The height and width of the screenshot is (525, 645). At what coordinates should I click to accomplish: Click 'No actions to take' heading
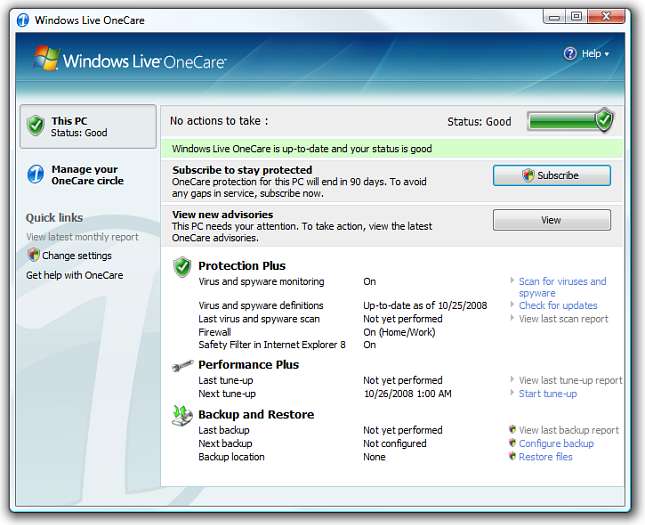pyautogui.click(x=219, y=121)
